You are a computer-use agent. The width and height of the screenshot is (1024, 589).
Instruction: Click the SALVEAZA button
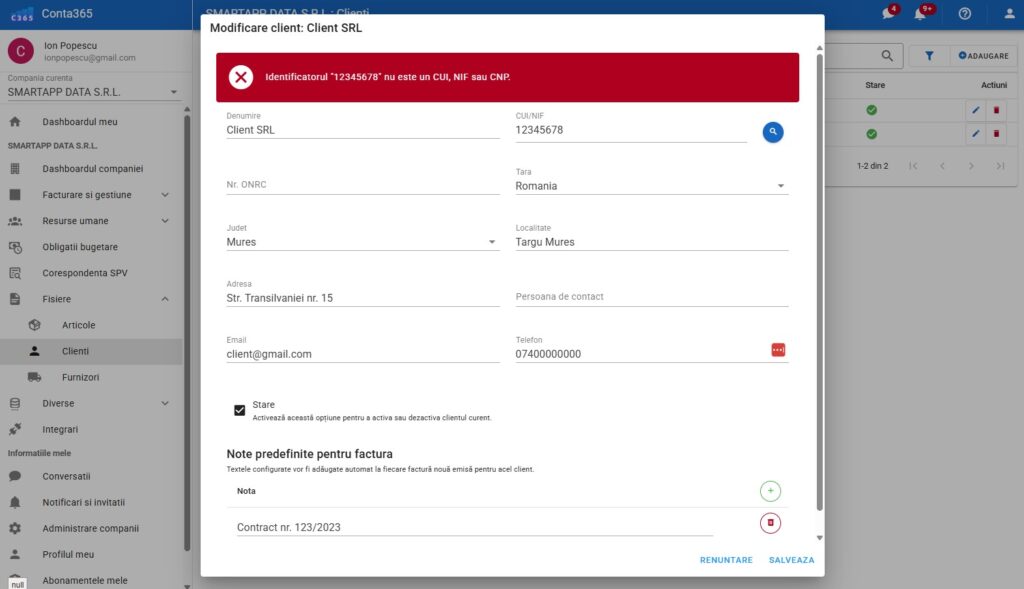click(x=791, y=560)
